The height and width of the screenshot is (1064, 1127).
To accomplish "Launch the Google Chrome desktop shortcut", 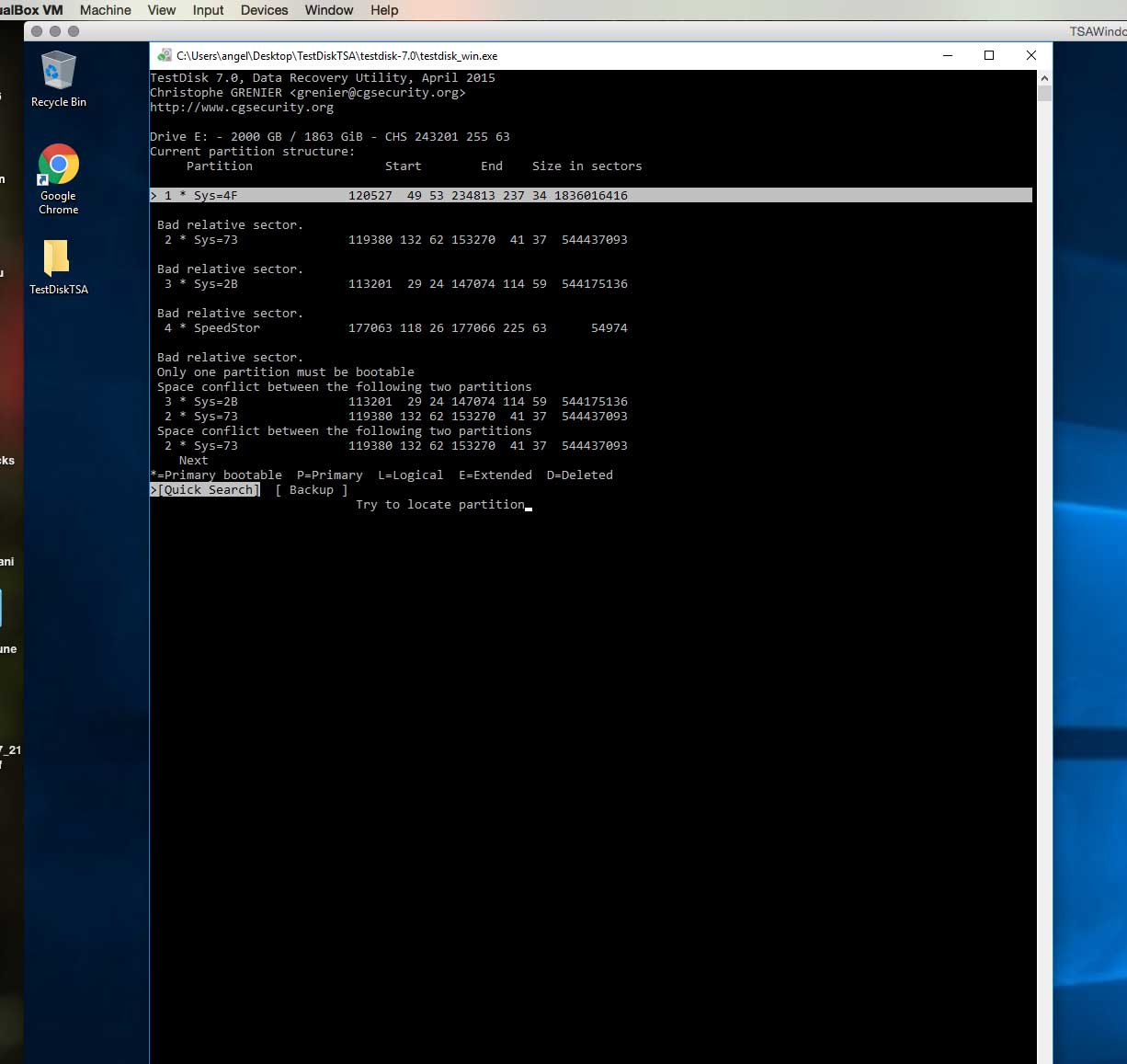I will (58, 178).
